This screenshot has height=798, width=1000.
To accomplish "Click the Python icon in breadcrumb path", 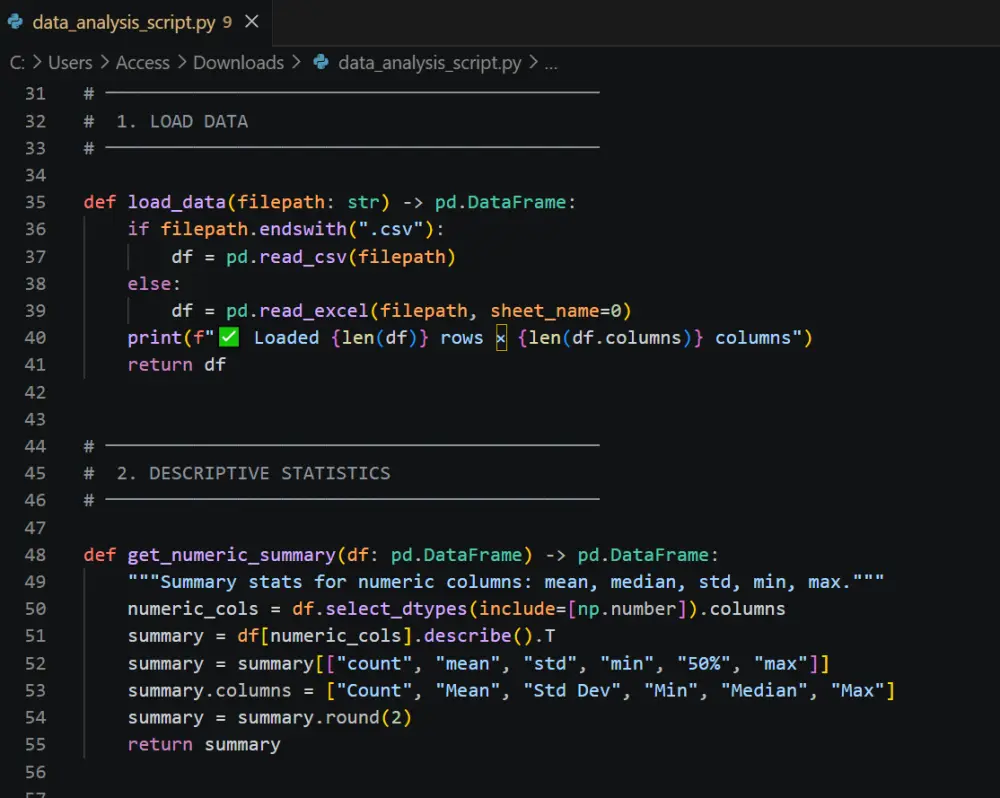I will click(321, 62).
